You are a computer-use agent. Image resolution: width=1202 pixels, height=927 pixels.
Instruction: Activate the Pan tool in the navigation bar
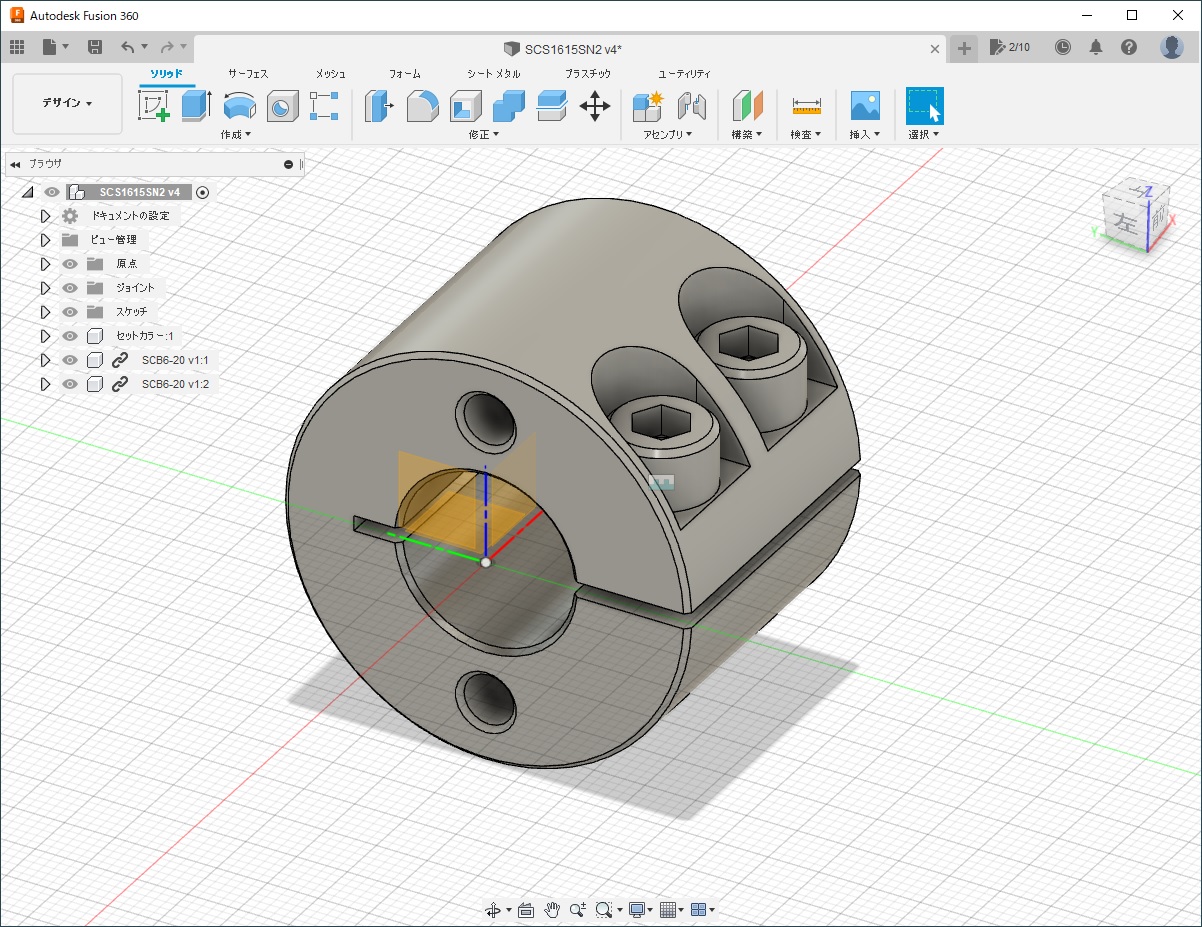[551, 910]
